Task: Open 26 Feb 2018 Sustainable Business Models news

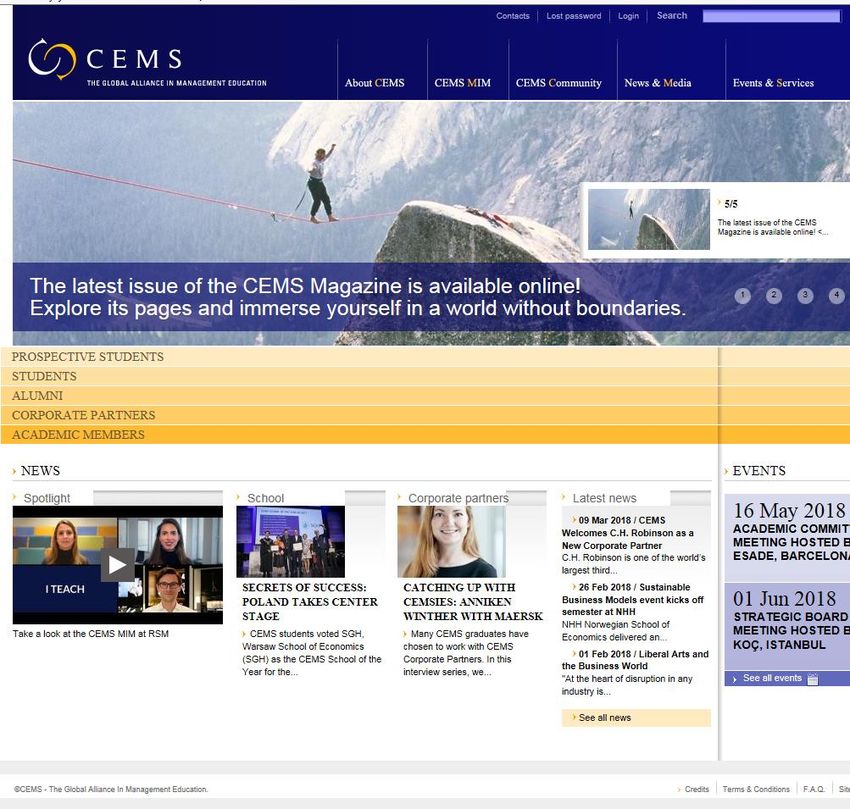Action: point(633,599)
